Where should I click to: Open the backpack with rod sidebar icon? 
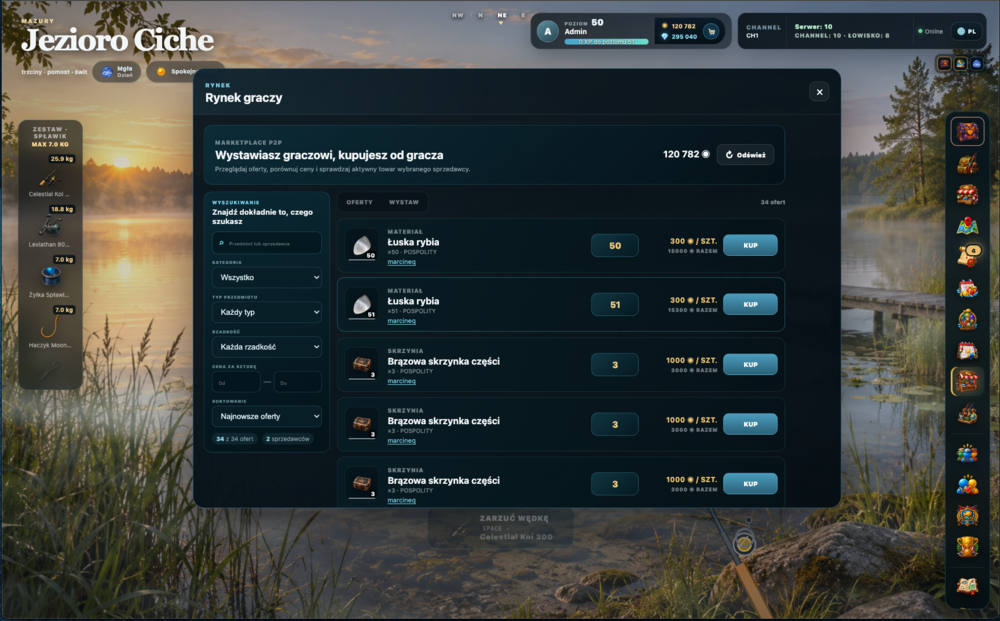[x=967, y=163]
